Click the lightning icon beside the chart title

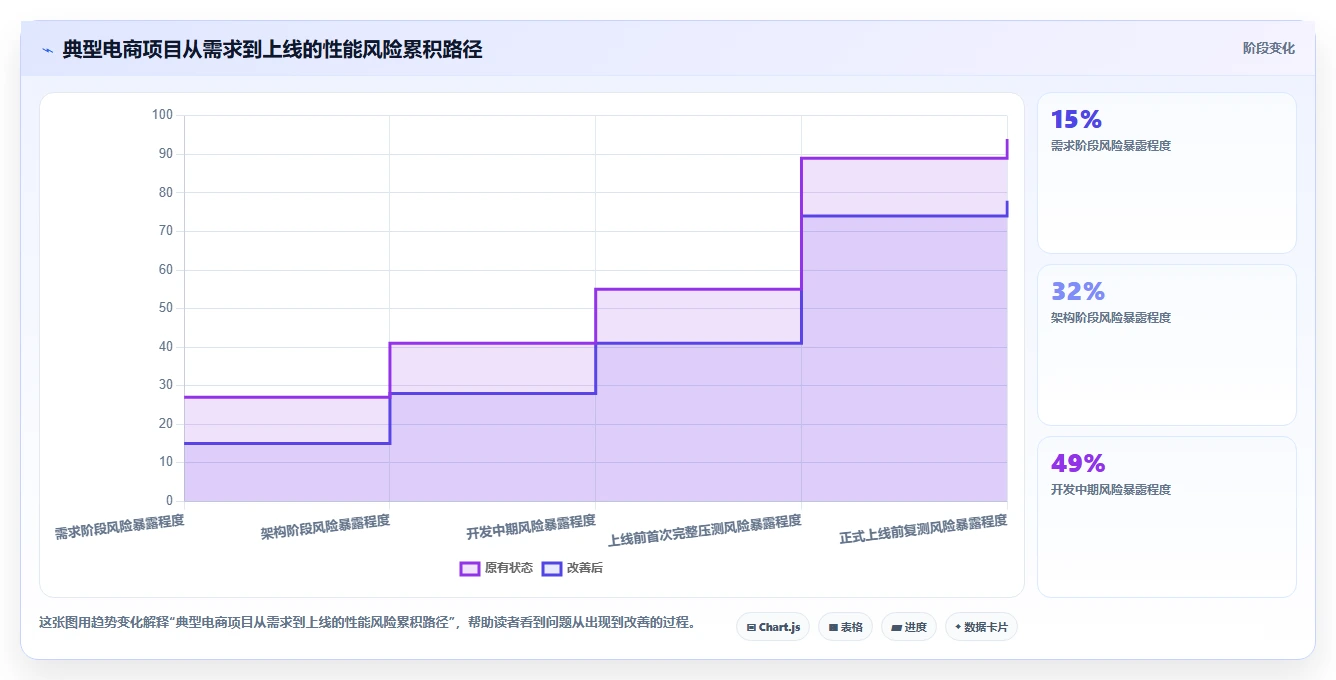tap(47, 50)
